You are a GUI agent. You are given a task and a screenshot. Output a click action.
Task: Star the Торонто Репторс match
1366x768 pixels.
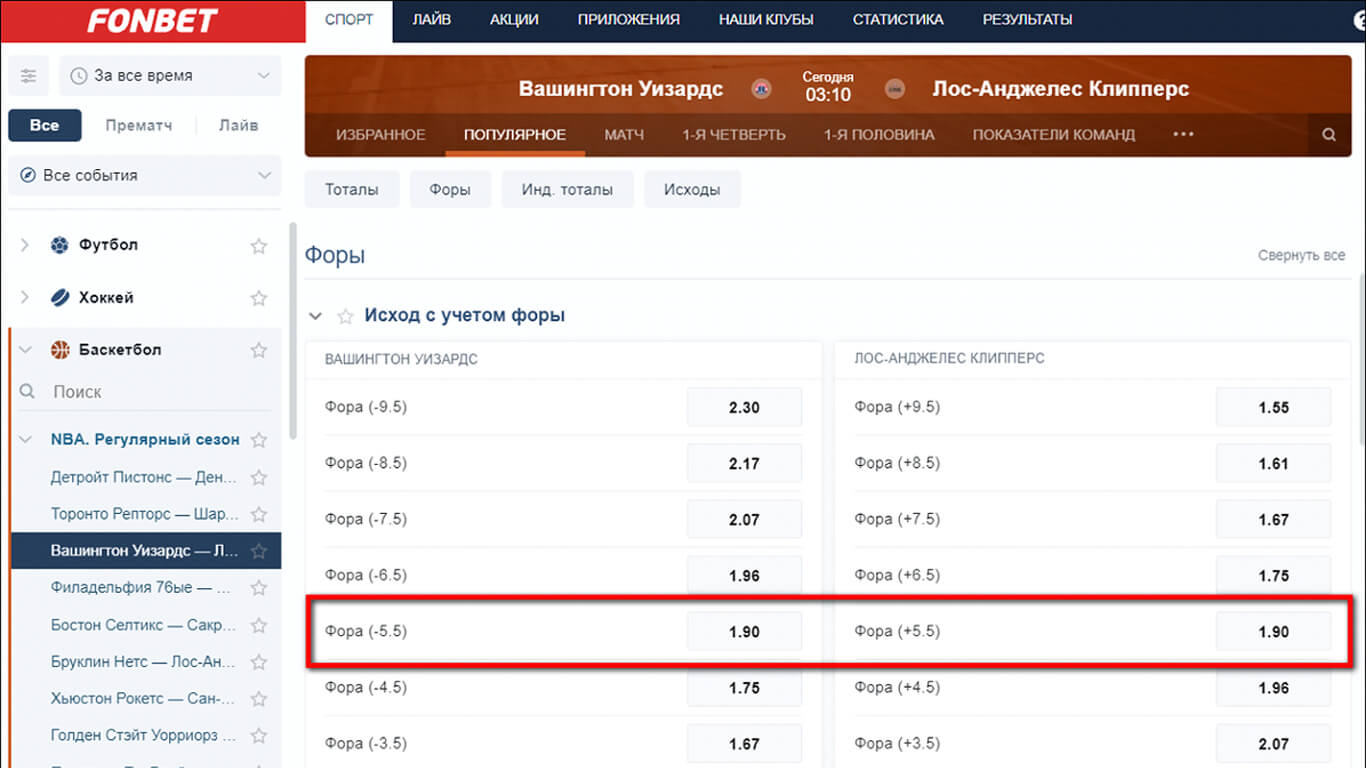tap(259, 515)
